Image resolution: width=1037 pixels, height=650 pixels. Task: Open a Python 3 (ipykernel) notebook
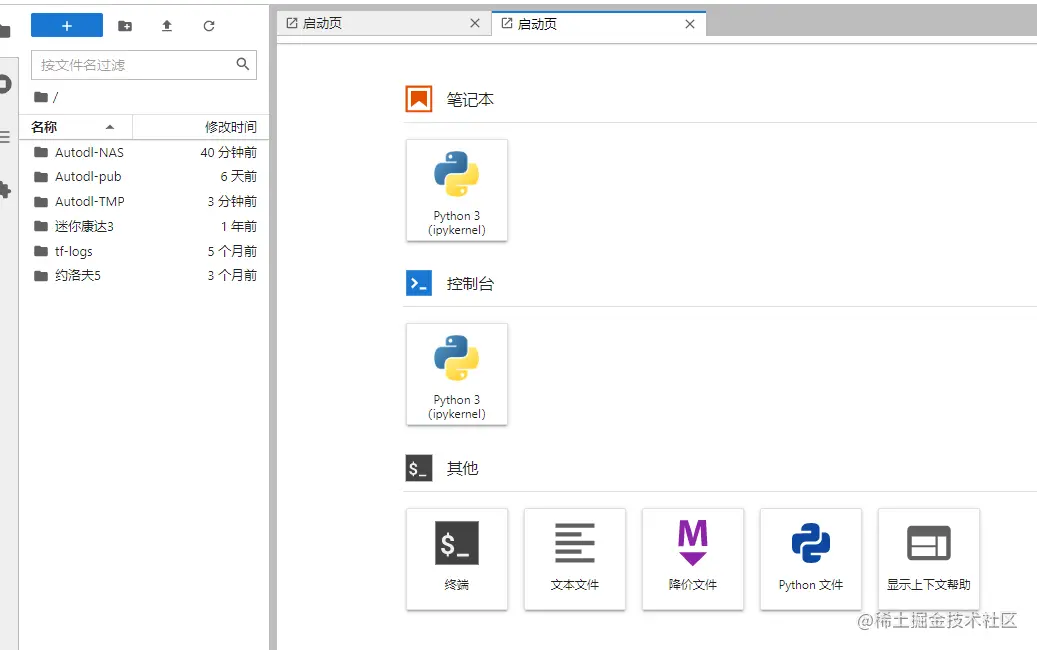(x=457, y=190)
